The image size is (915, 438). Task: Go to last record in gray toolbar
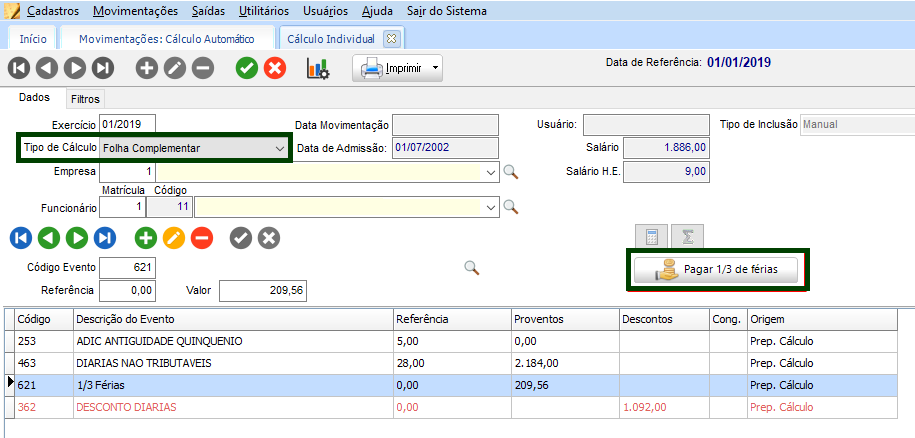pos(103,68)
